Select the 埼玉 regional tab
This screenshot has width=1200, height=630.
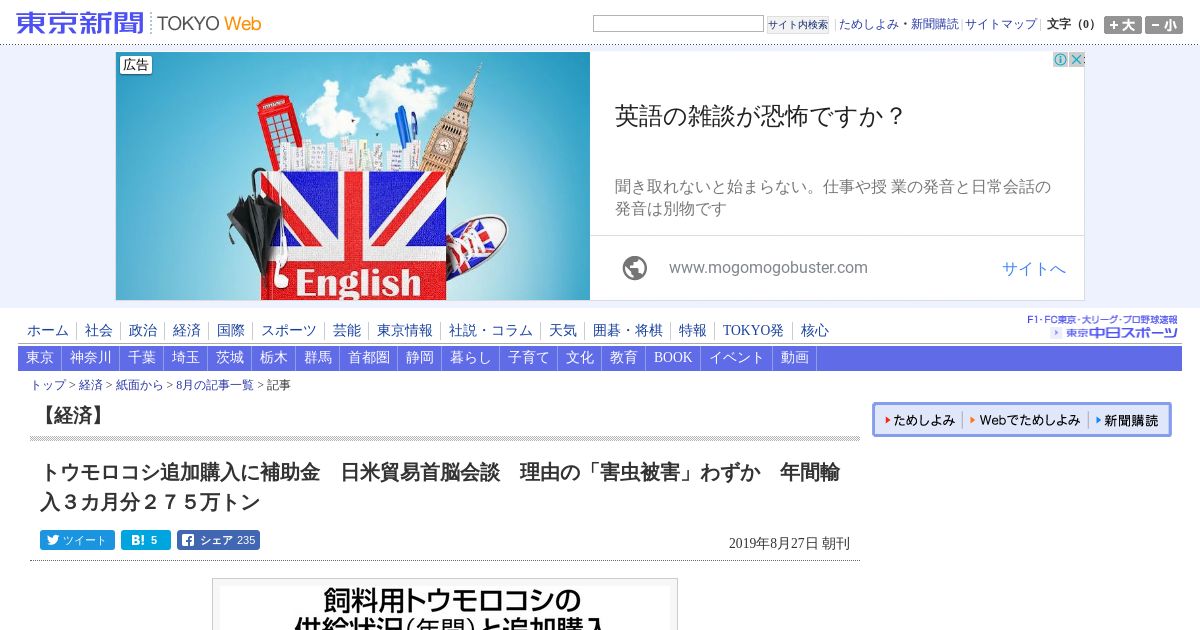pyautogui.click(x=186, y=358)
